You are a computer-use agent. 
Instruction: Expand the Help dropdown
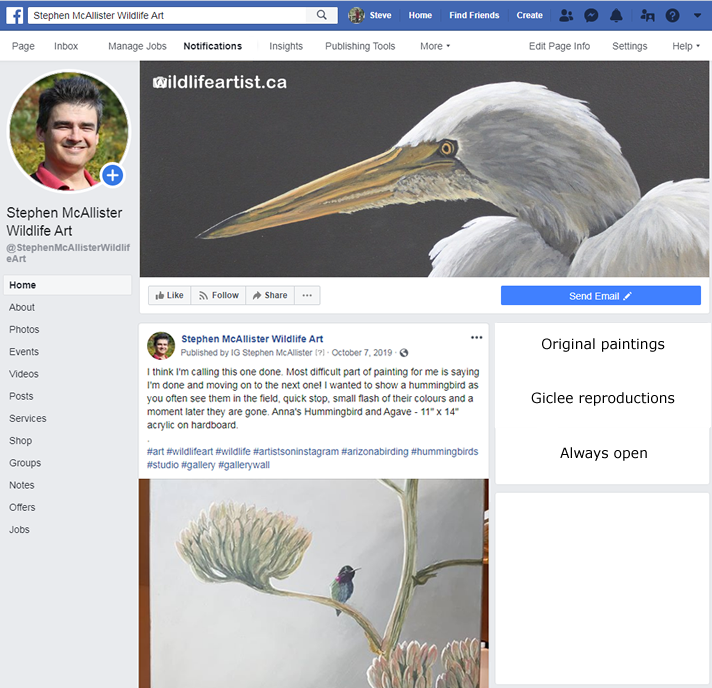click(685, 46)
